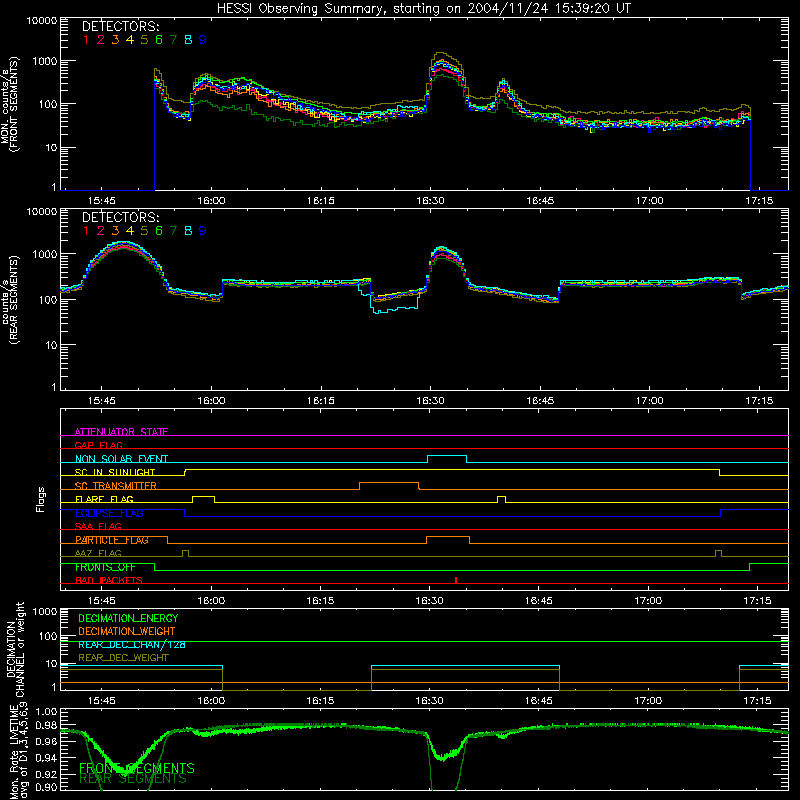Click the 10000 y-axis value on front segments plot
The height and width of the screenshot is (800, 800).
click(x=42, y=21)
